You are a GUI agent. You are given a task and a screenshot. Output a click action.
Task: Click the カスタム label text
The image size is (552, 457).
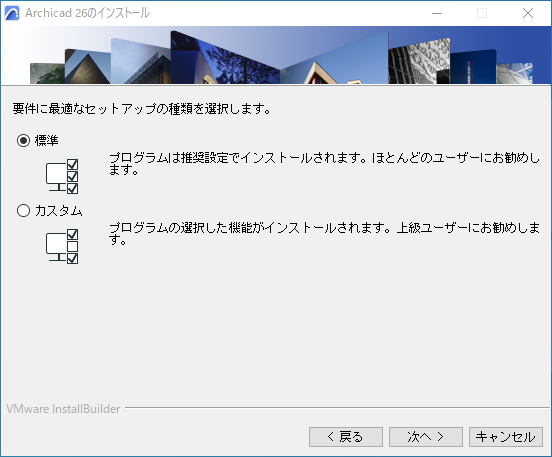58,211
